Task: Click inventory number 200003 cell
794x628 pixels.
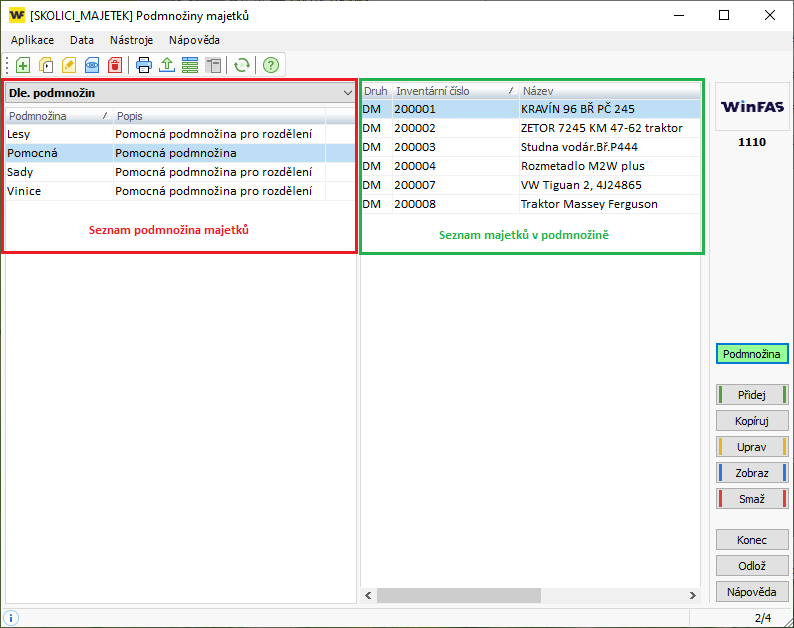Action: [x=456, y=147]
